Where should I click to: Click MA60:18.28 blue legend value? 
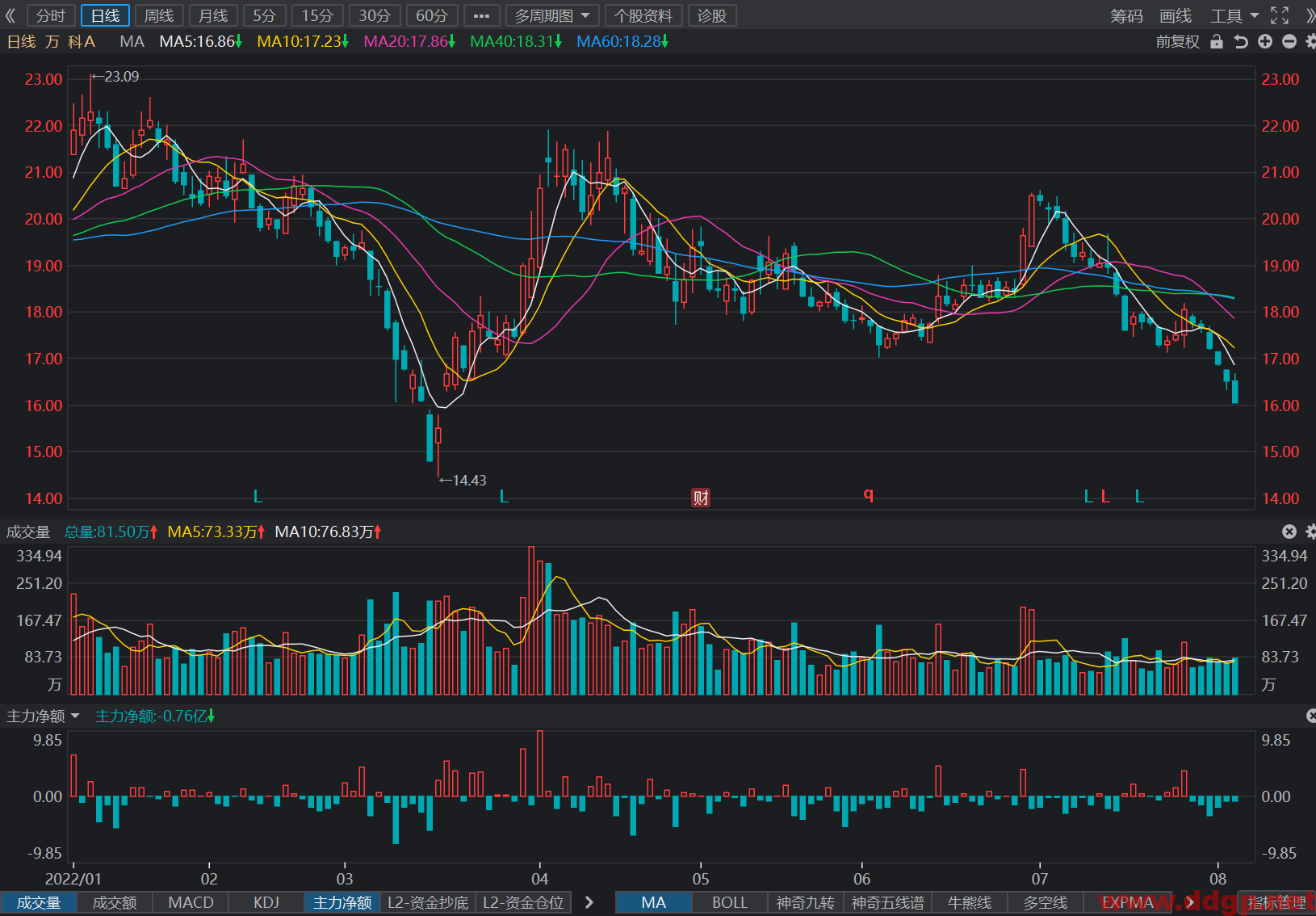(622, 41)
